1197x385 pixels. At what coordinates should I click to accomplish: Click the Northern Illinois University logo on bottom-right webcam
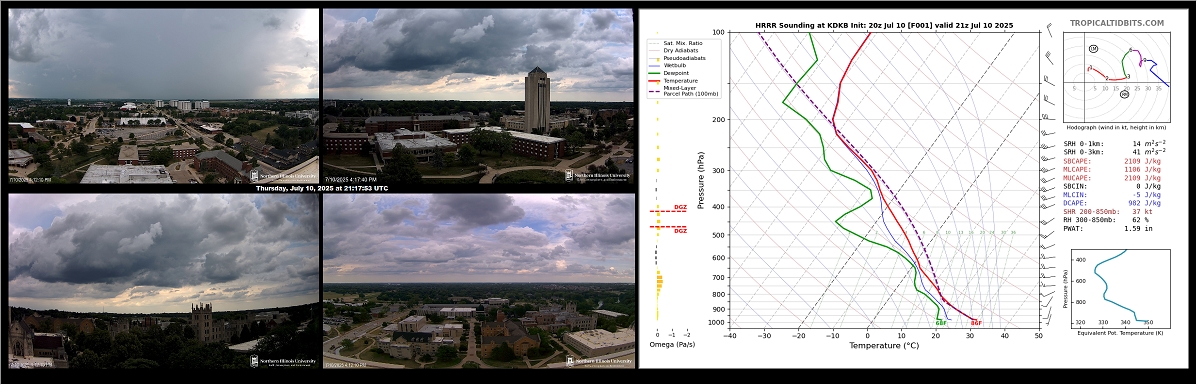(x=598, y=361)
